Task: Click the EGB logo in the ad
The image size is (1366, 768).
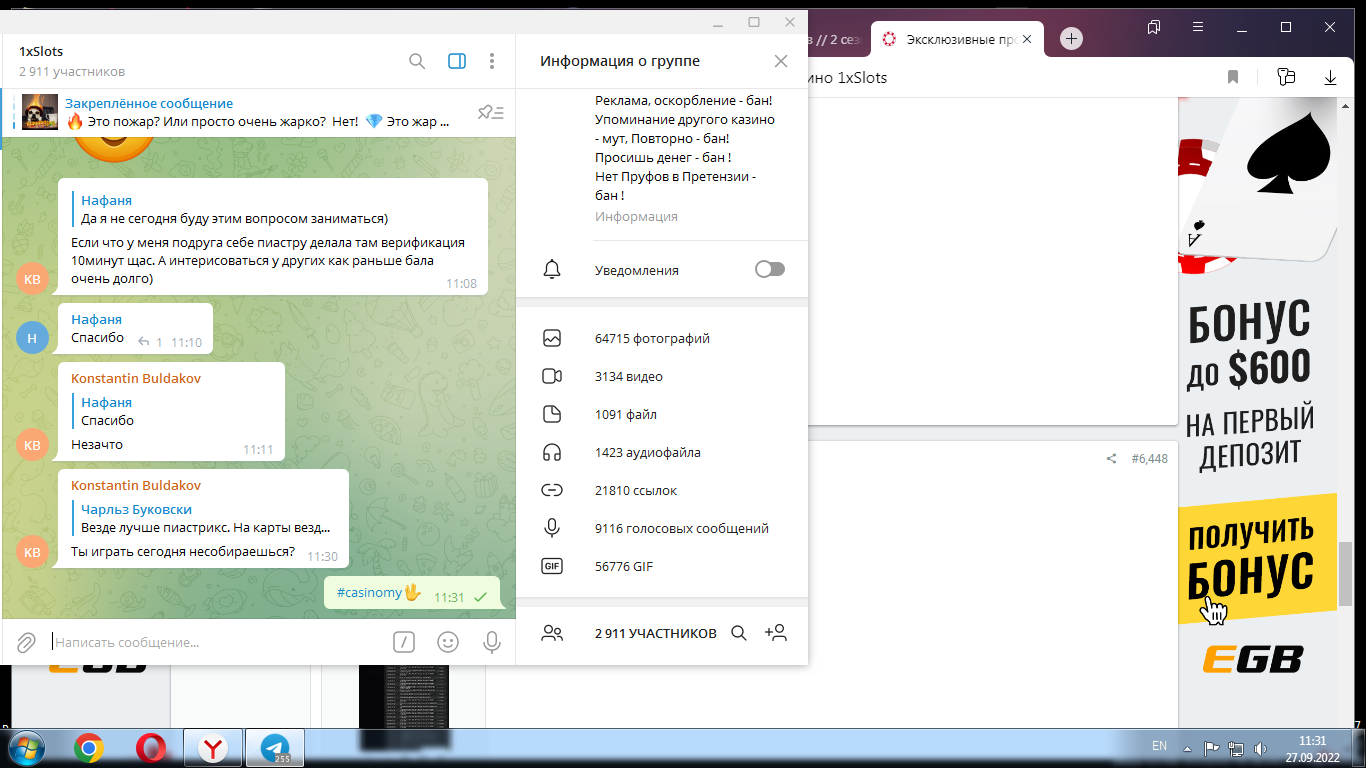Action: pyautogui.click(x=1252, y=659)
